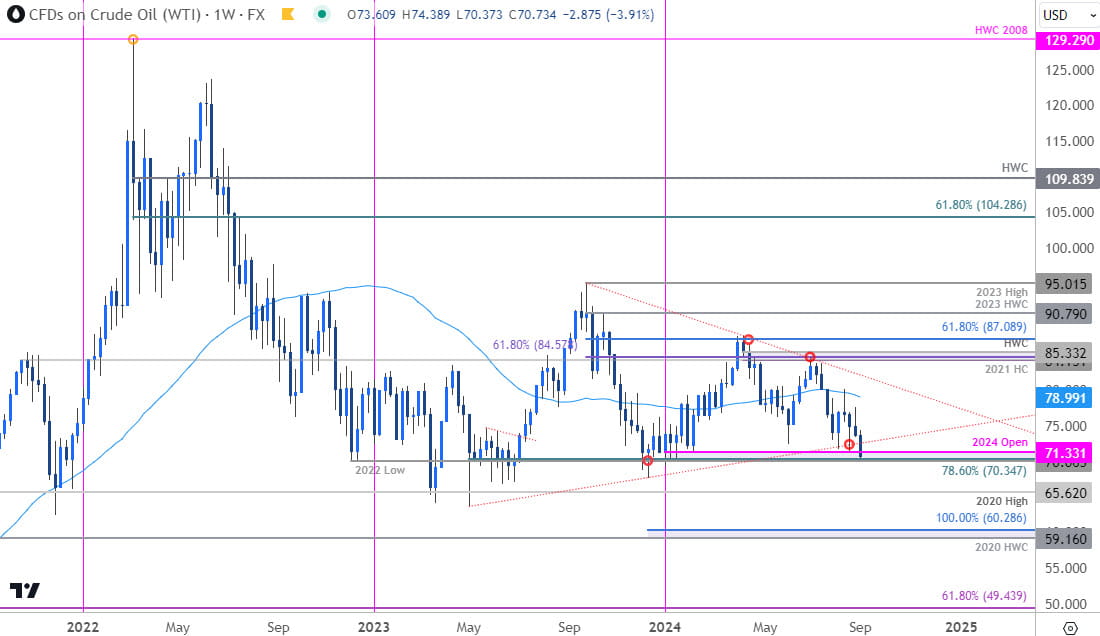Click the crude oil symbol logo icon

point(15,14)
